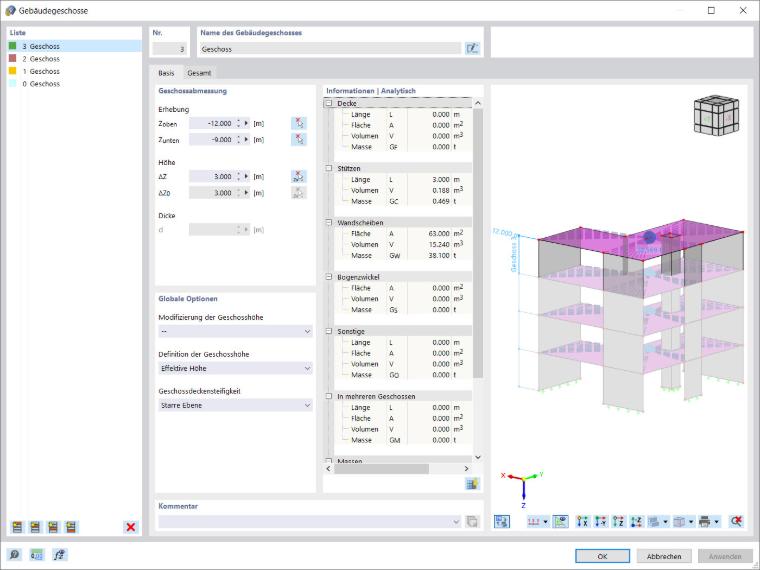Click Wandscheiben Masse value 38.100
760x570 pixels.
click(x=440, y=255)
